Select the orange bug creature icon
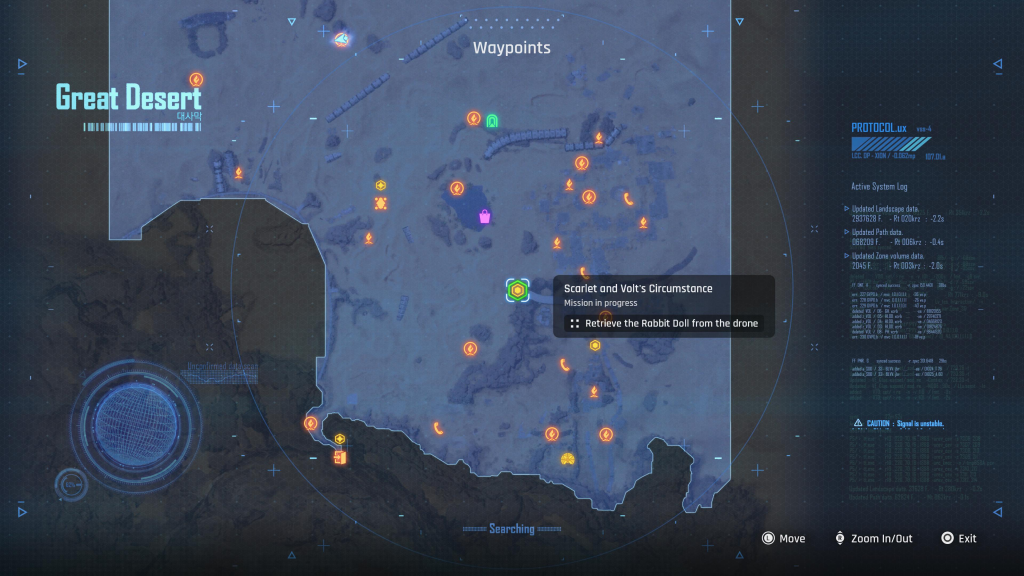The height and width of the screenshot is (576, 1024). pos(381,203)
